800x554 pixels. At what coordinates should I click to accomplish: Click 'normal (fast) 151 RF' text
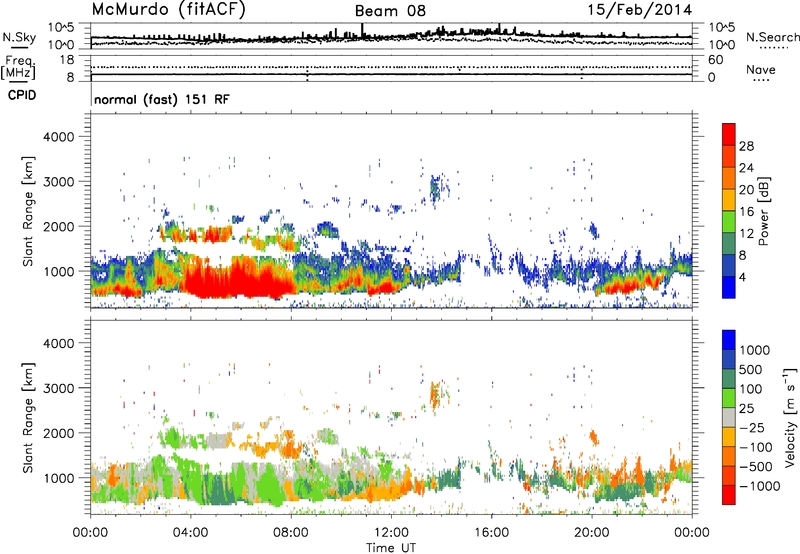(x=162, y=99)
